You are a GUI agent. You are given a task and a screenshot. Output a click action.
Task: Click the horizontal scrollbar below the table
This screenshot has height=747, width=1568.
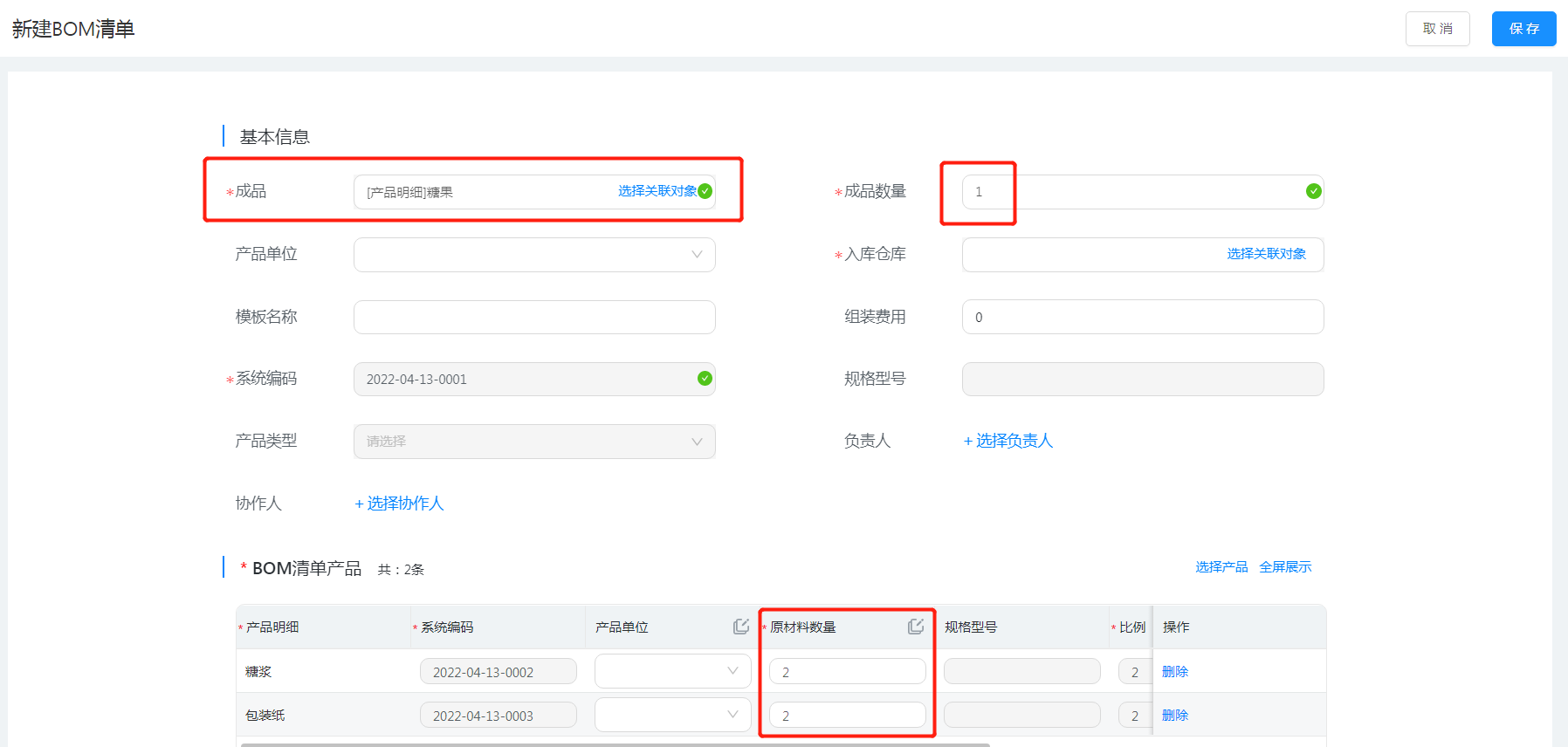pyautogui.click(x=616, y=744)
